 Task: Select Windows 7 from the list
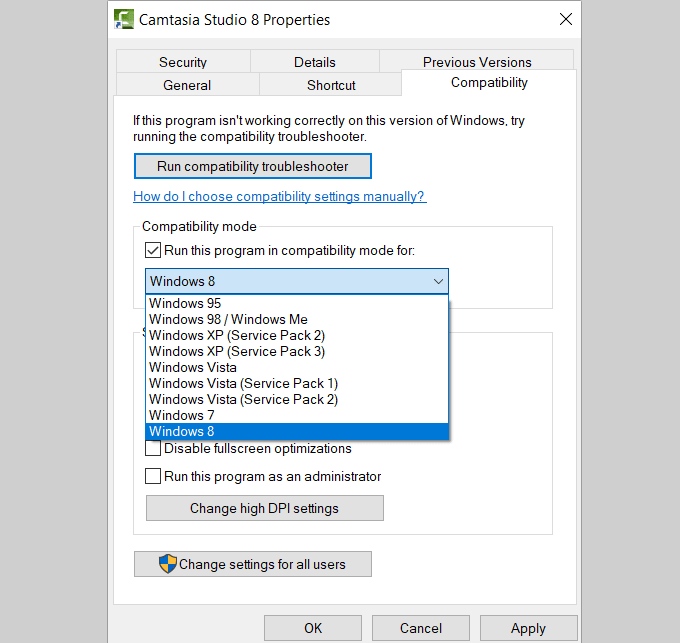click(x=297, y=415)
